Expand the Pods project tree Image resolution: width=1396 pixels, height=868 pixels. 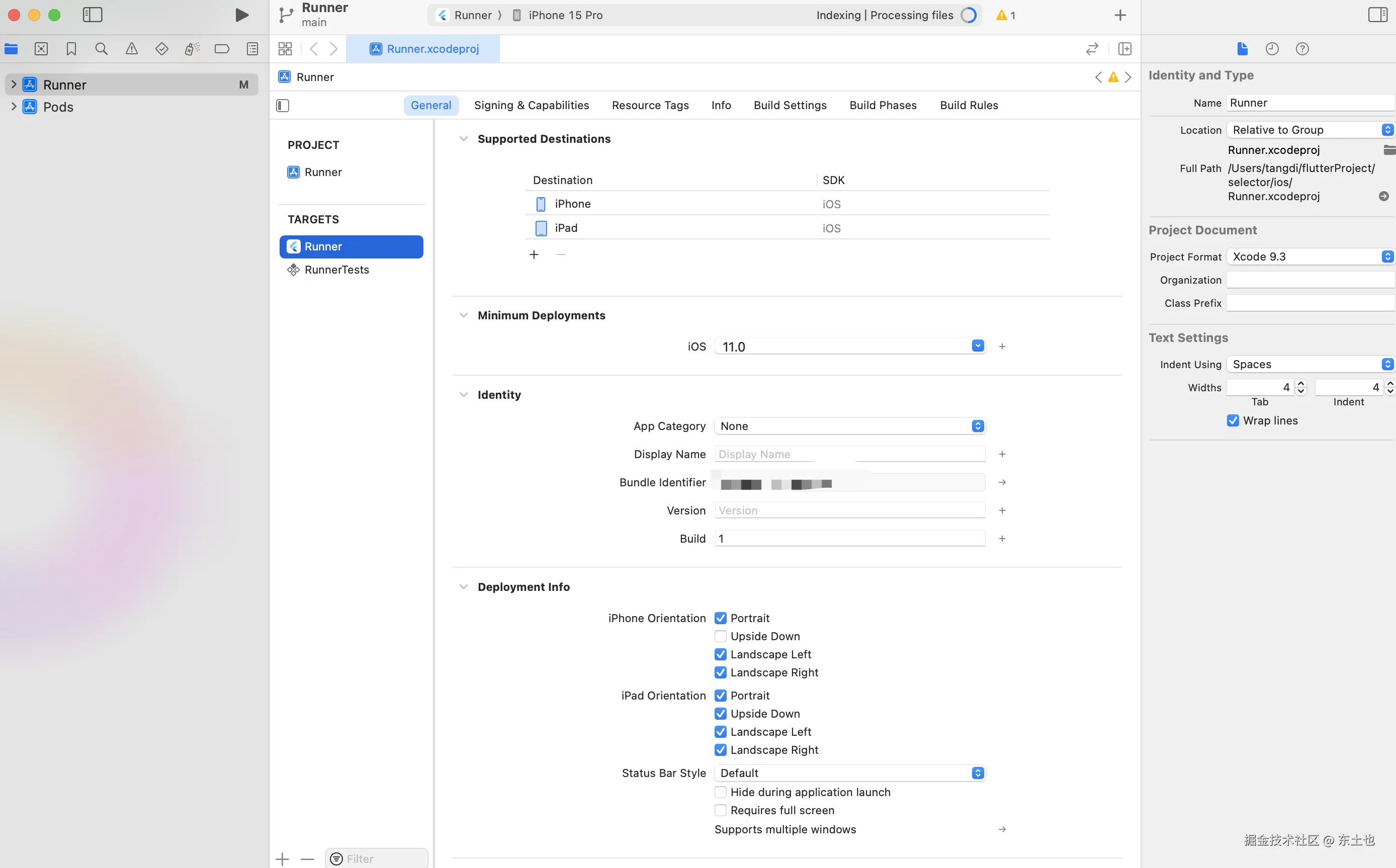pos(14,107)
